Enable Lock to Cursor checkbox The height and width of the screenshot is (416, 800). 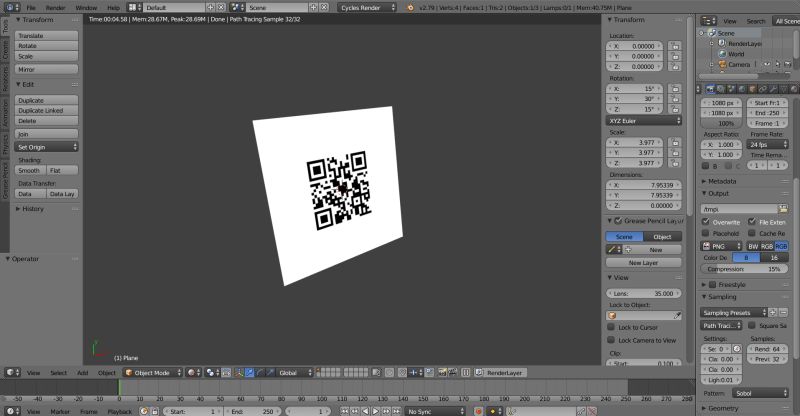611,327
